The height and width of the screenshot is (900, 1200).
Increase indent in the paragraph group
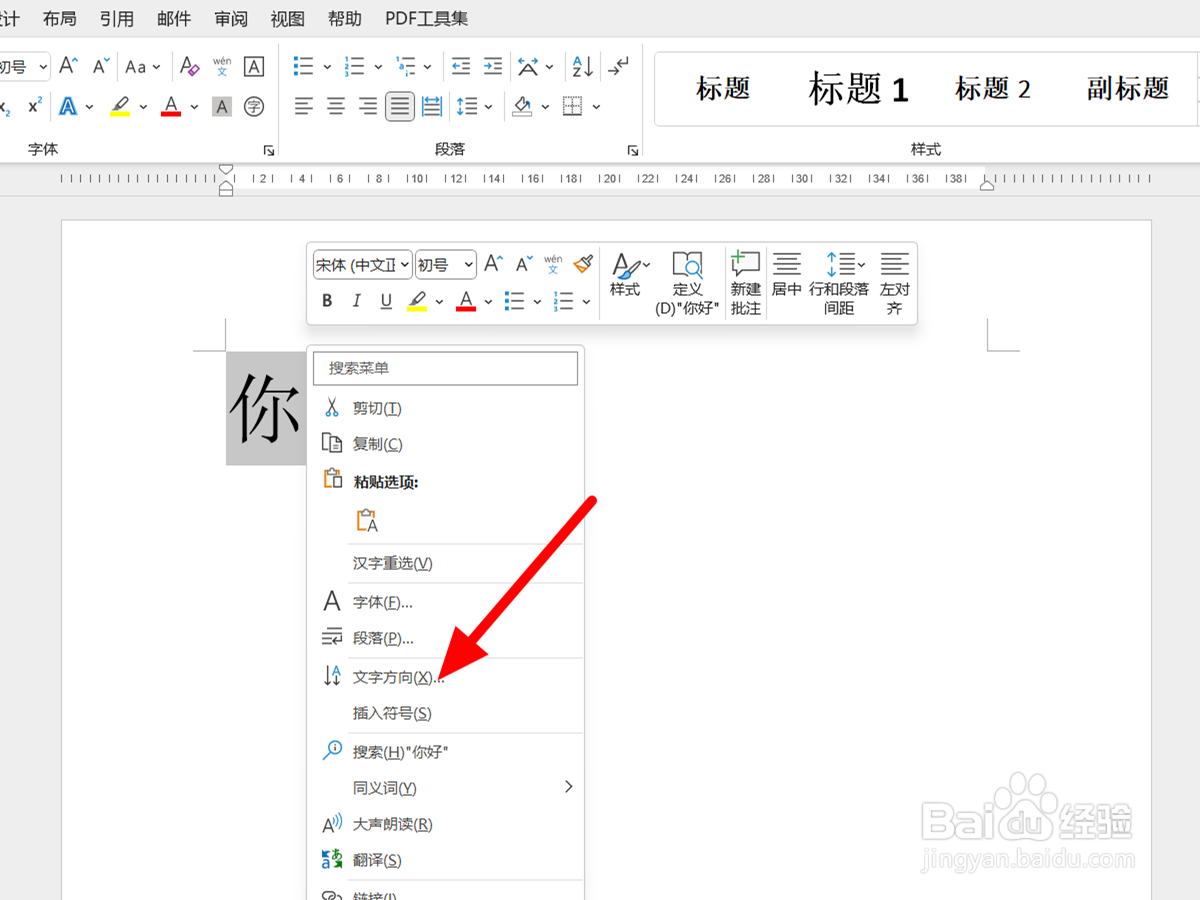click(x=493, y=66)
